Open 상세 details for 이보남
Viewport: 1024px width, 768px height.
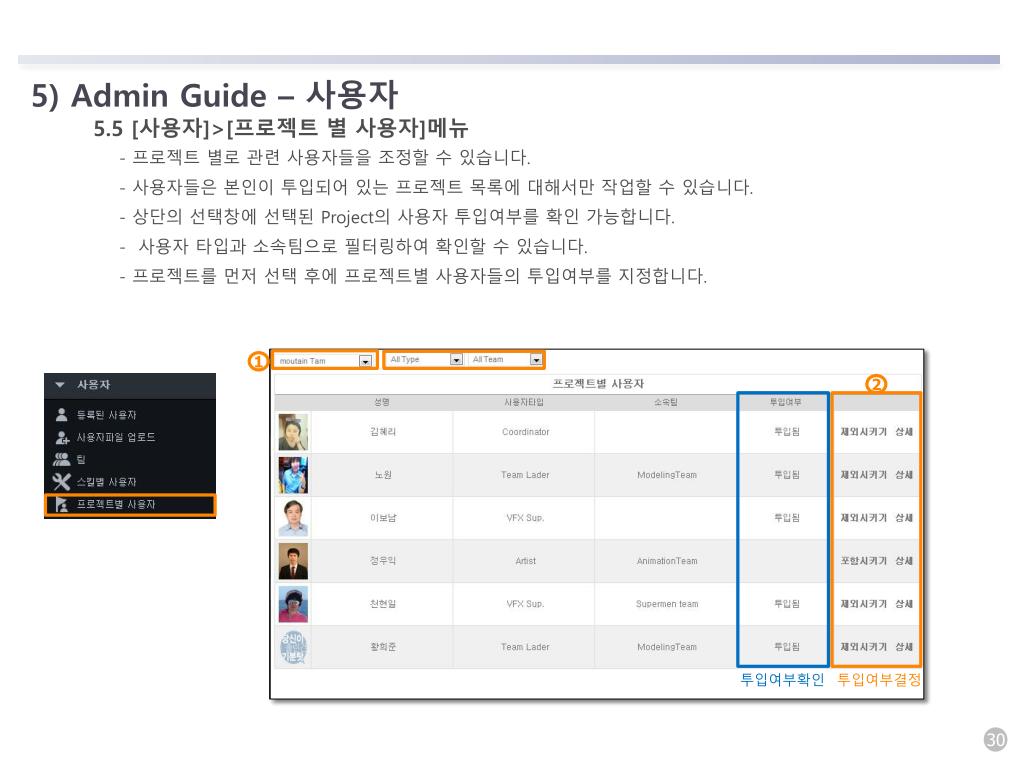tap(904, 518)
